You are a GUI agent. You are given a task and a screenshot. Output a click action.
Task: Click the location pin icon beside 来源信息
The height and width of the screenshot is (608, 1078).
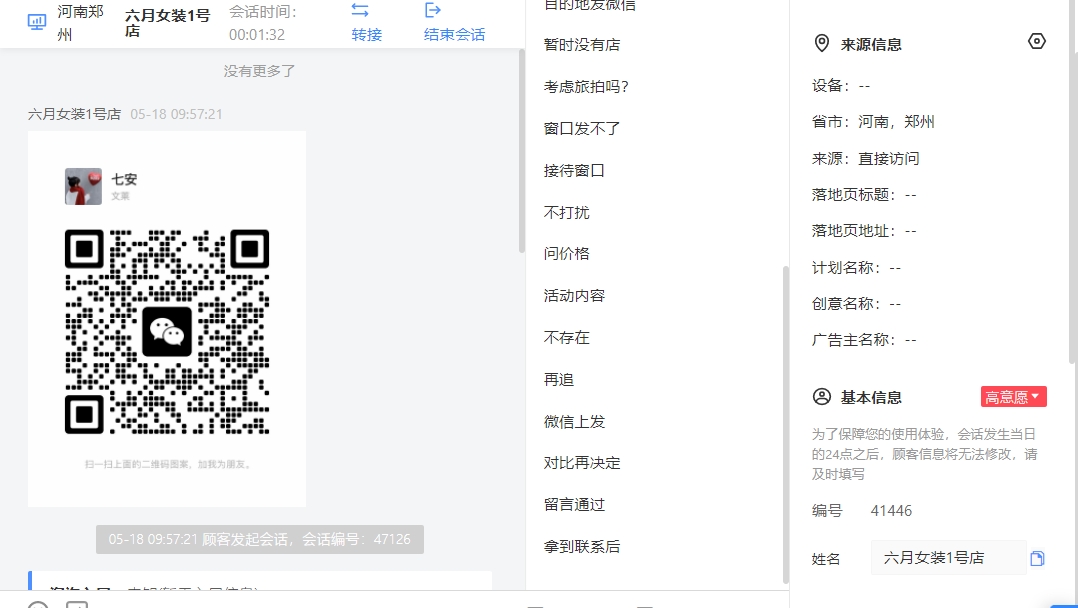822,44
